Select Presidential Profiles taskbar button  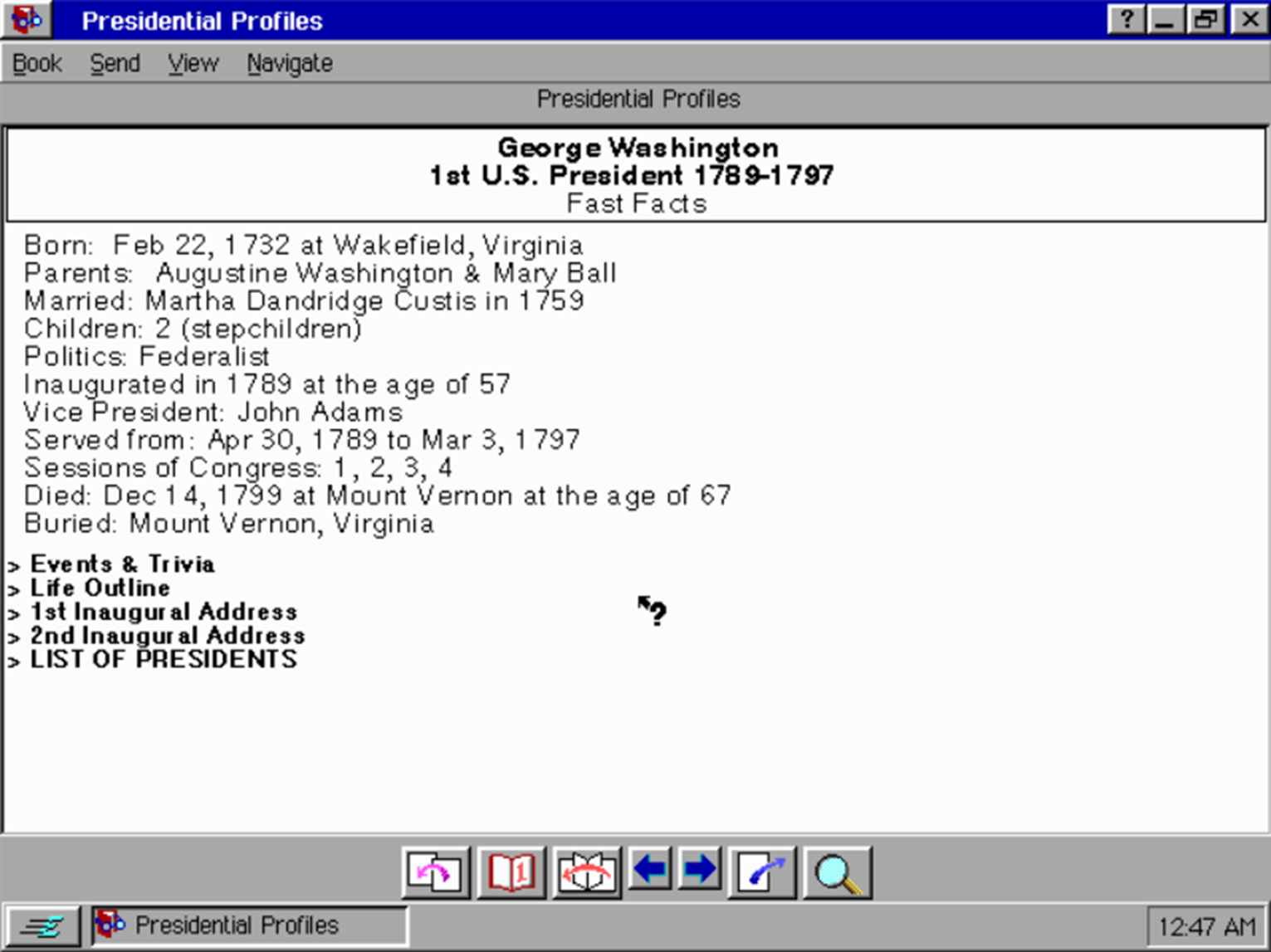point(250,925)
